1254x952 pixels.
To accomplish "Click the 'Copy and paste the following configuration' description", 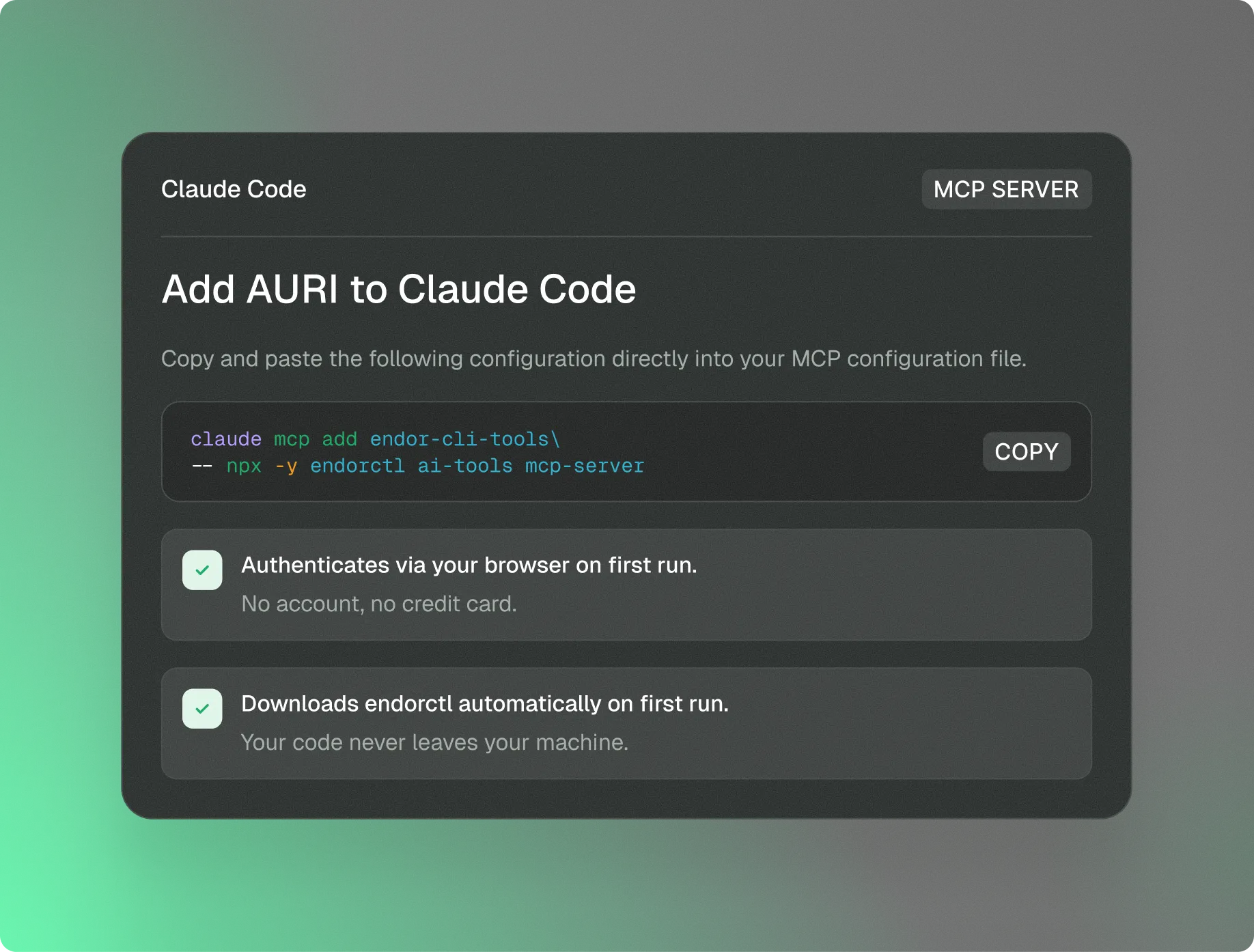I will [594, 359].
